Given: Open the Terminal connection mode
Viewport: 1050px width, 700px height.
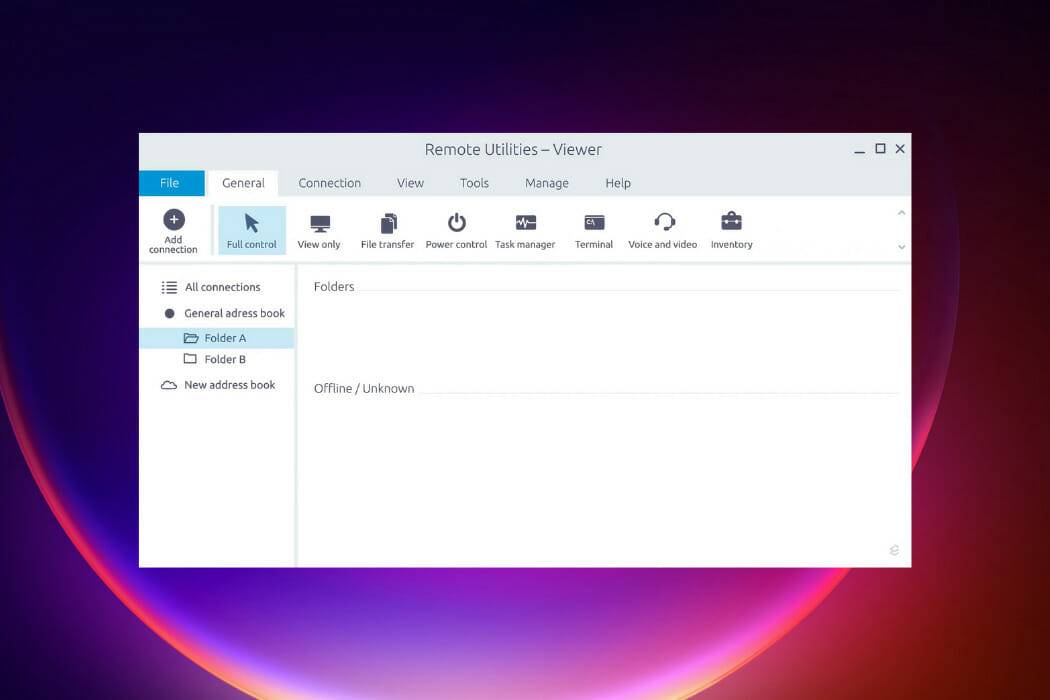Looking at the screenshot, I should tap(593, 229).
